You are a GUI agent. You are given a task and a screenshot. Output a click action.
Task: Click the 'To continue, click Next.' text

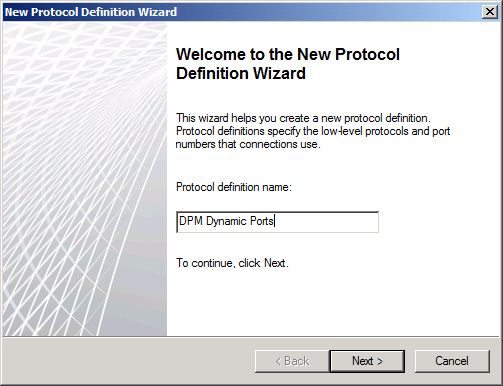click(232, 263)
